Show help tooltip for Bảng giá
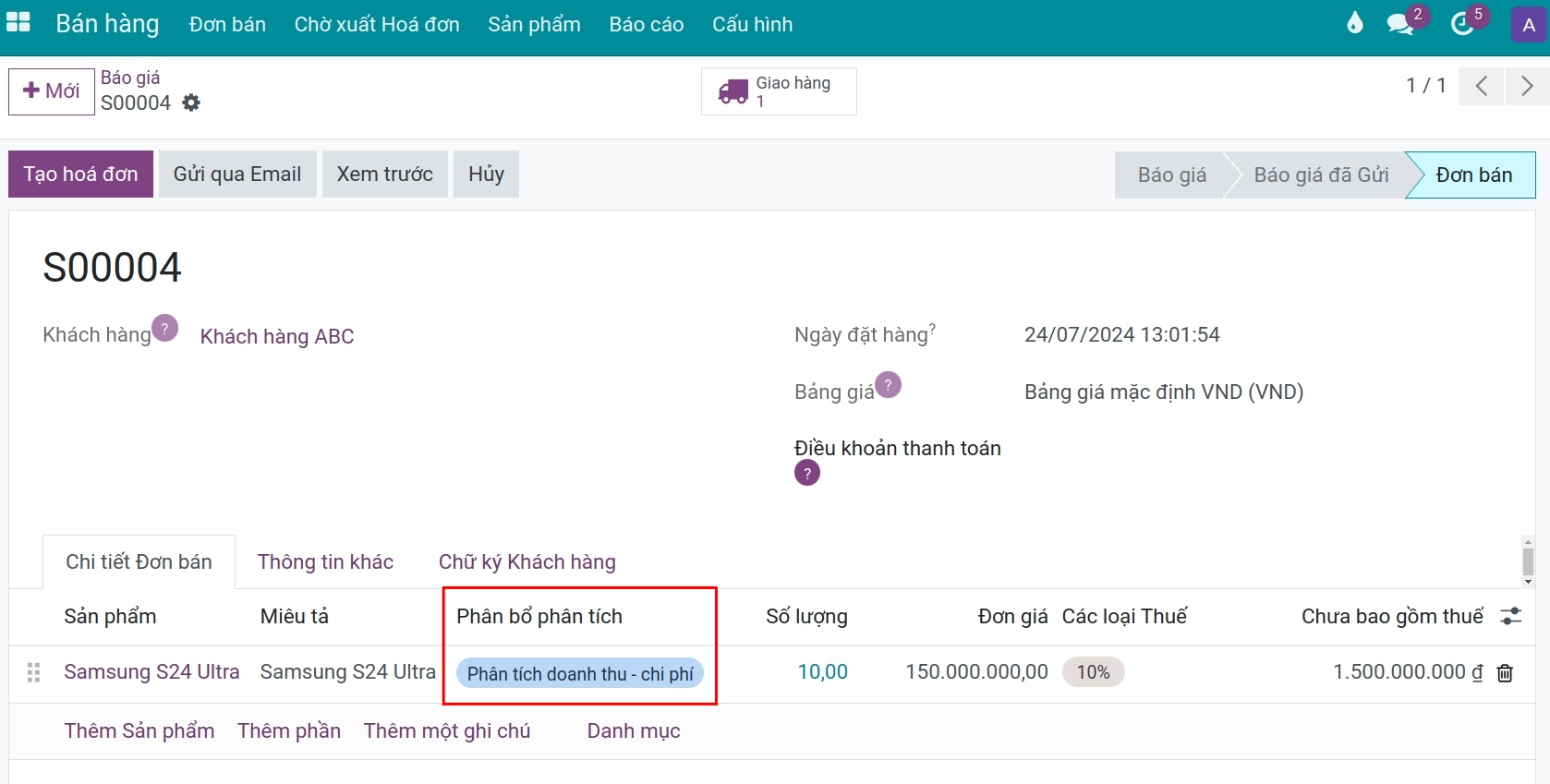The width and height of the screenshot is (1550, 784). pos(888,384)
